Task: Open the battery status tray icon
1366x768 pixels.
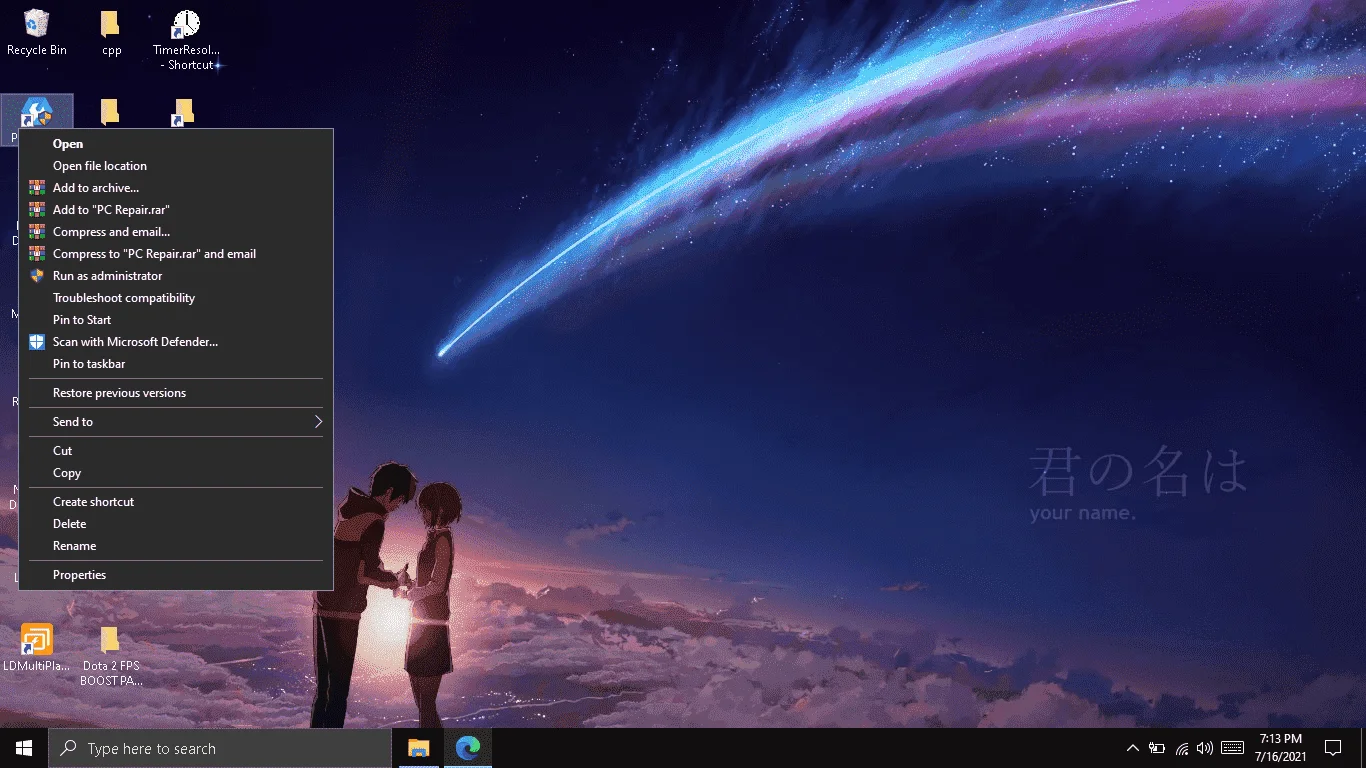Action: click(1157, 748)
